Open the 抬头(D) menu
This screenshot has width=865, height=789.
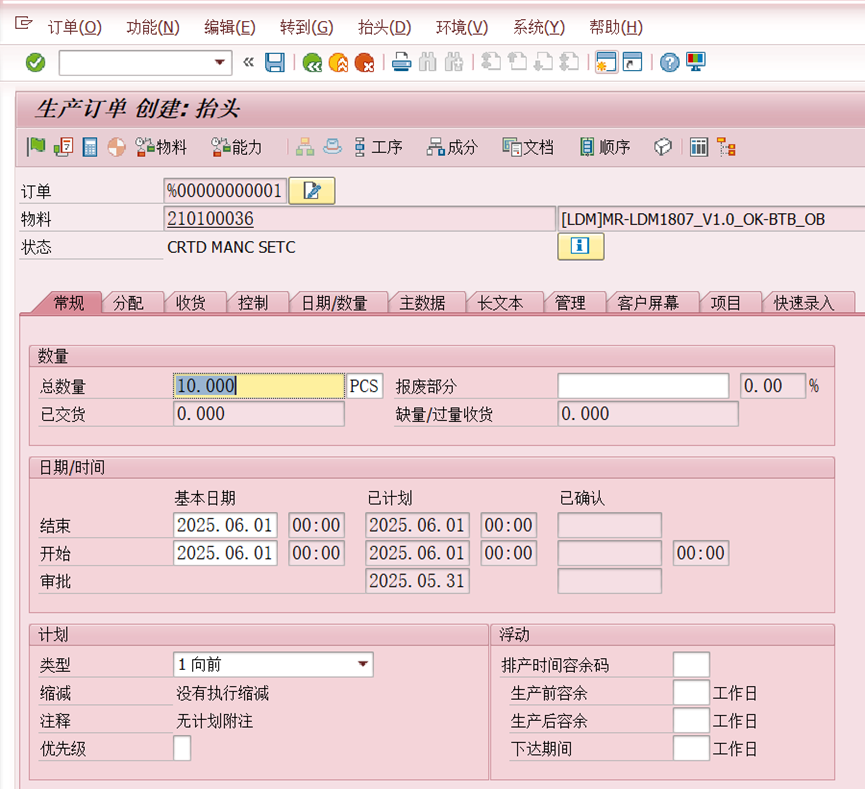point(385,27)
